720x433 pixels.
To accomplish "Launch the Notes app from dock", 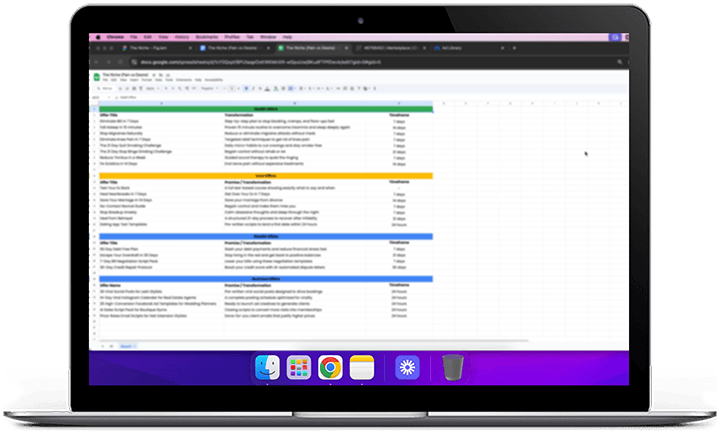I will coord(362,367).
